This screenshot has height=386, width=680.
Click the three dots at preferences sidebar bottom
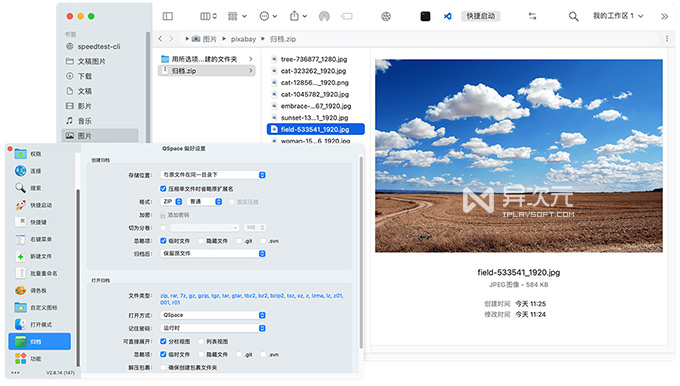coord(15,373)
